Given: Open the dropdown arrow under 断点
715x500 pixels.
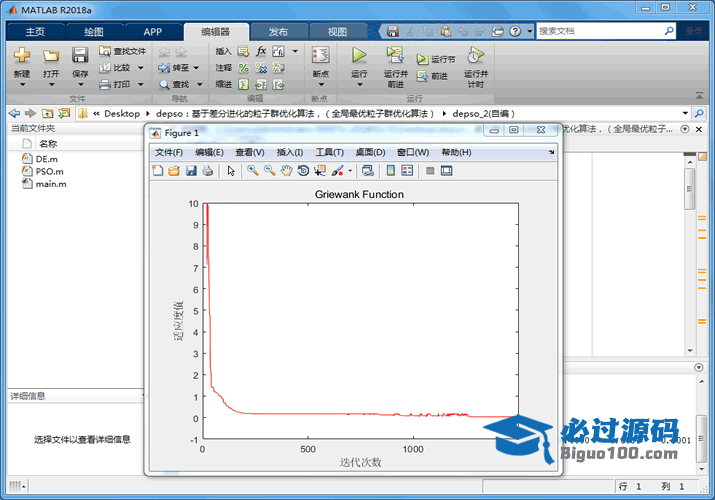Looking at the screenshot, I should 321,85.
